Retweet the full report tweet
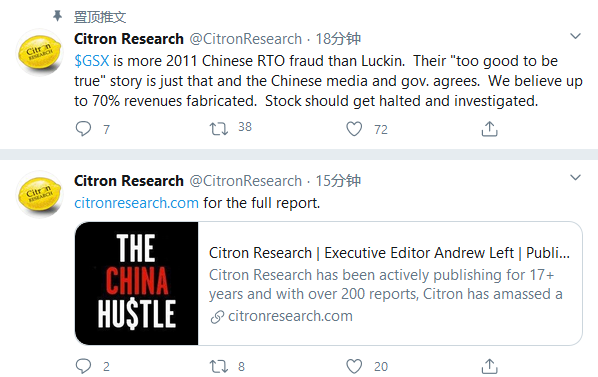Screen dimensions: 598x377 pyautogui.click(x=219, y=366)
